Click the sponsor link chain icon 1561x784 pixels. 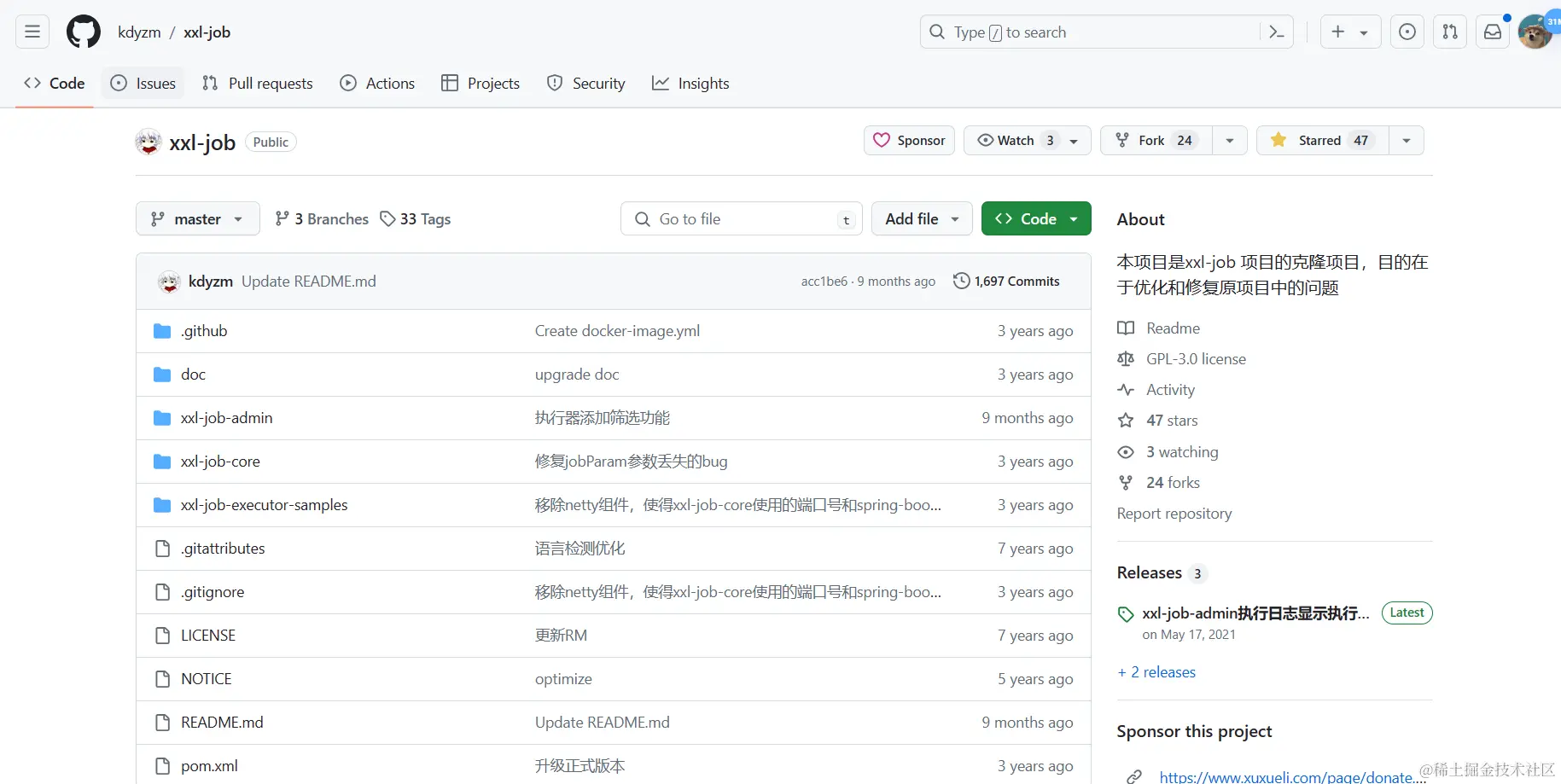1134,776
